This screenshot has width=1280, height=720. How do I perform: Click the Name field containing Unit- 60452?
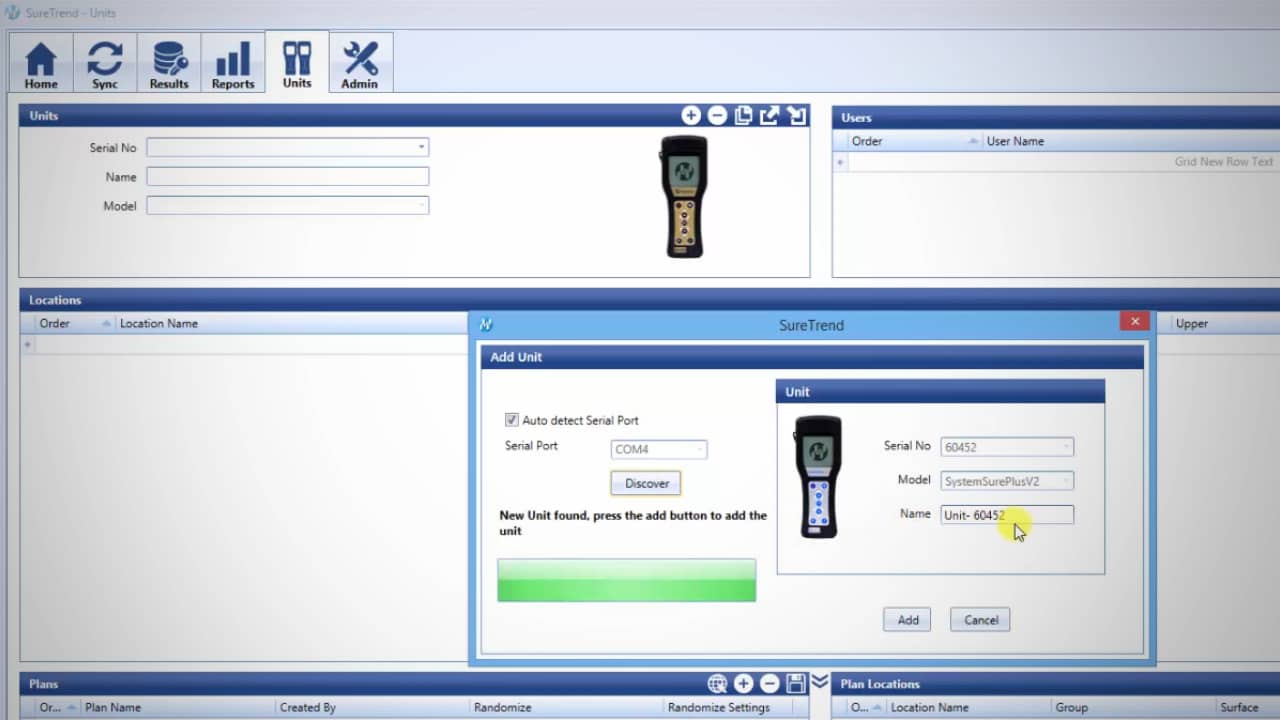tap(1007, 515)
